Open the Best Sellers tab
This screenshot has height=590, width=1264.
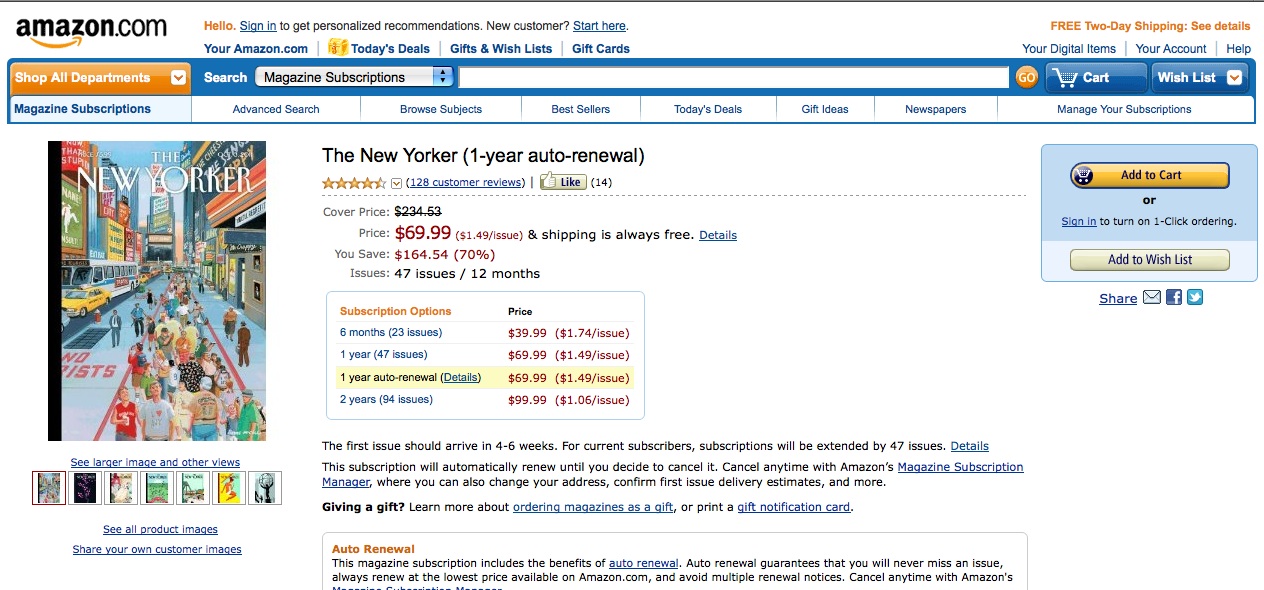580,109
